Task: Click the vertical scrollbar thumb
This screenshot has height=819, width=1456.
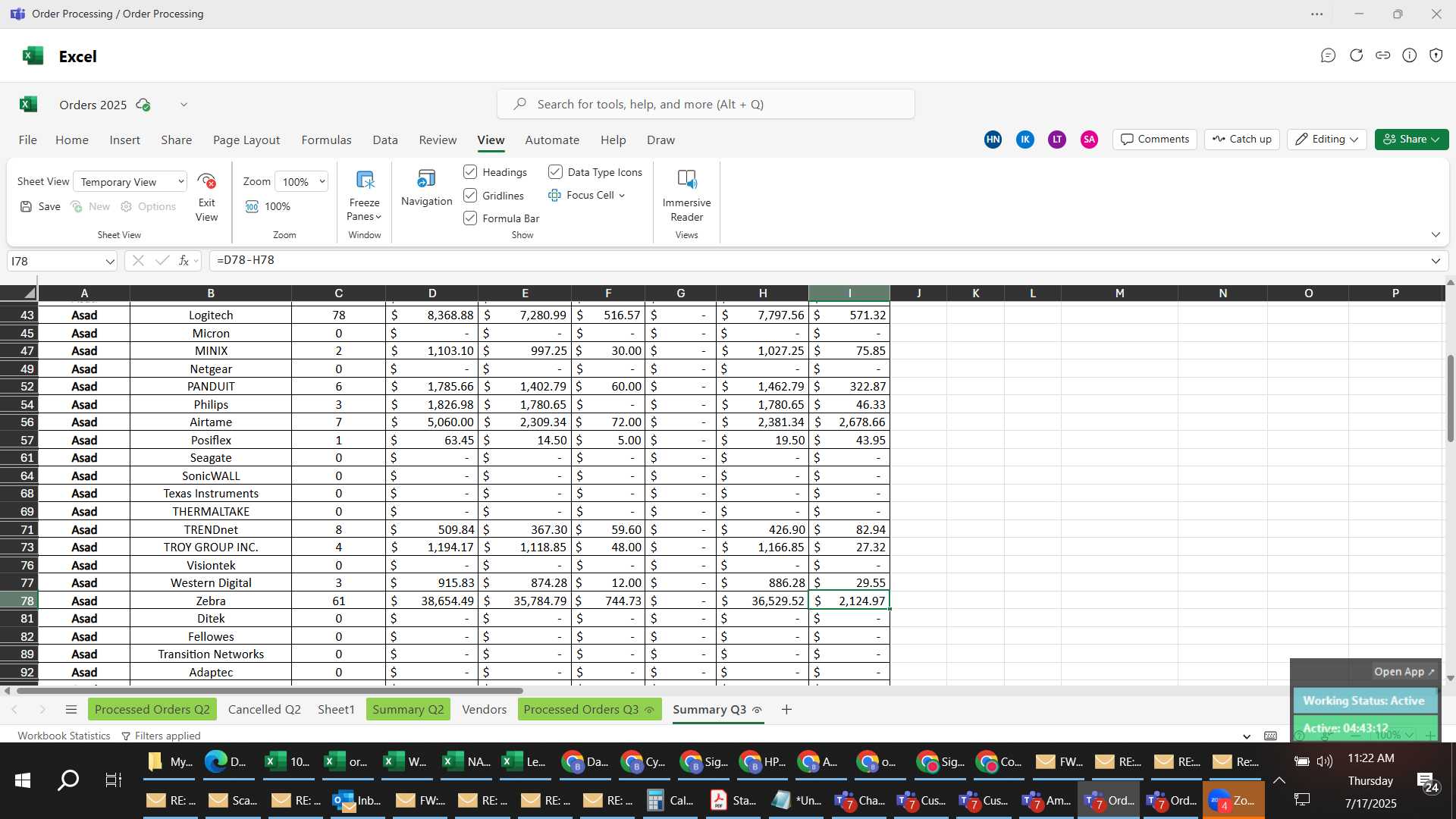Action: pos(1450,398)
